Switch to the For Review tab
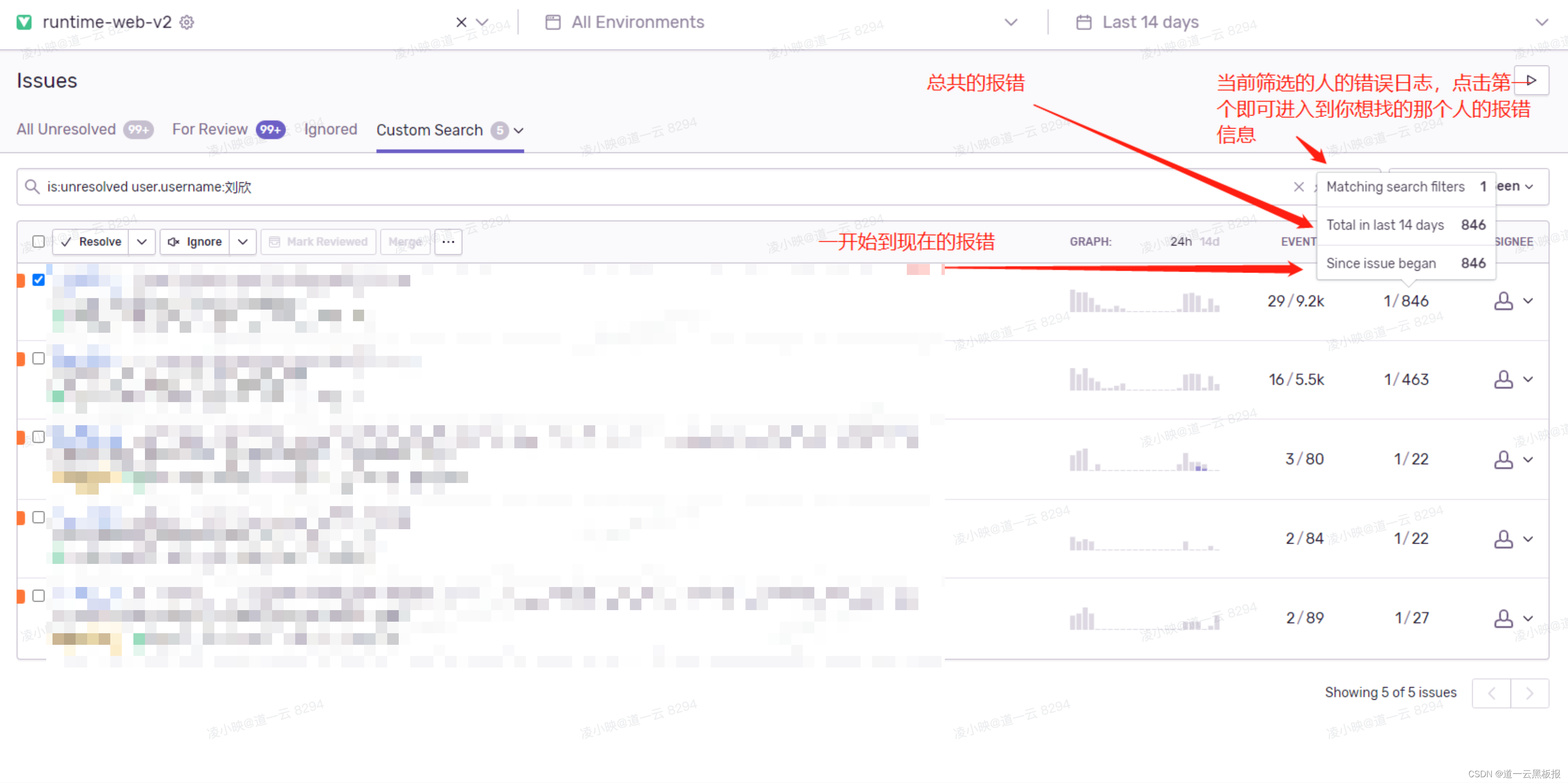 pos(211,129)
